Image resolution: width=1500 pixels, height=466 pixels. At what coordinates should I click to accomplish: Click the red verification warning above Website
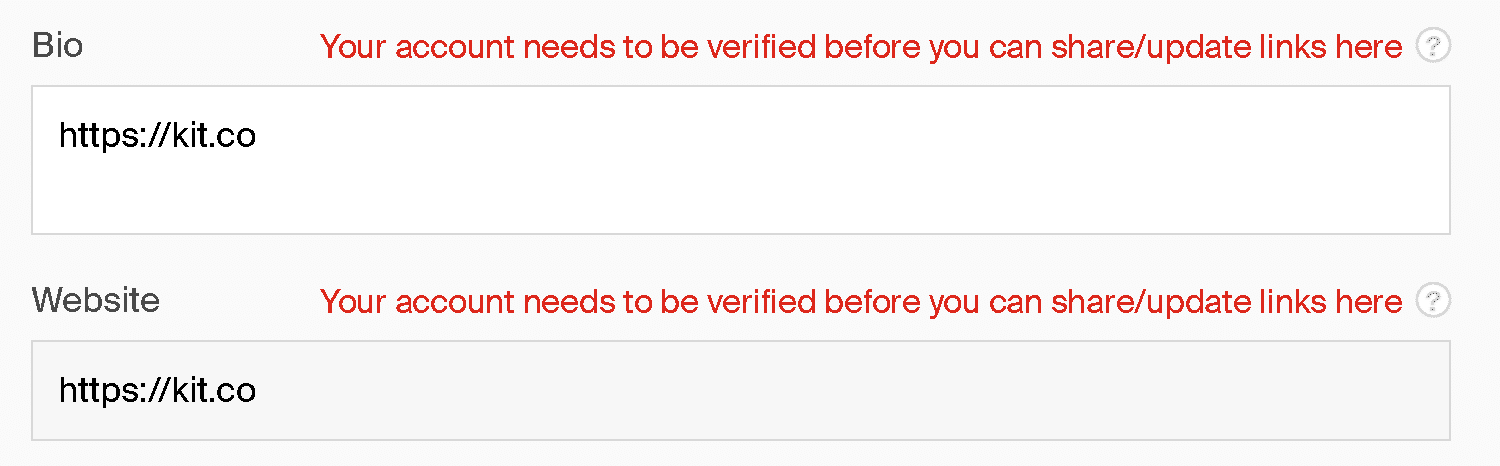coord(860,302)
